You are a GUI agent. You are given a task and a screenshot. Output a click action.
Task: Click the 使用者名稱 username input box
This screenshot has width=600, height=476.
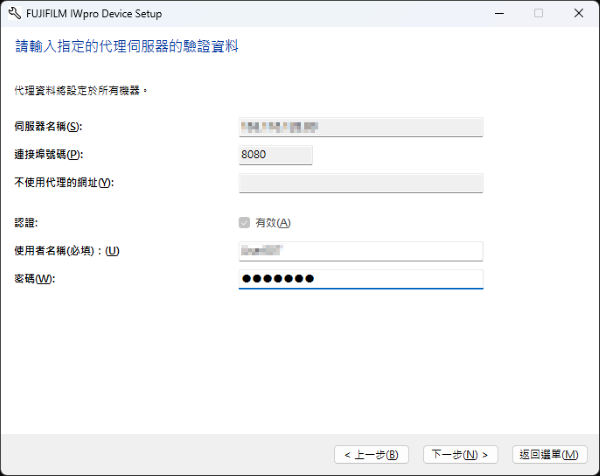pyautogui.click(x=361, y=250)
